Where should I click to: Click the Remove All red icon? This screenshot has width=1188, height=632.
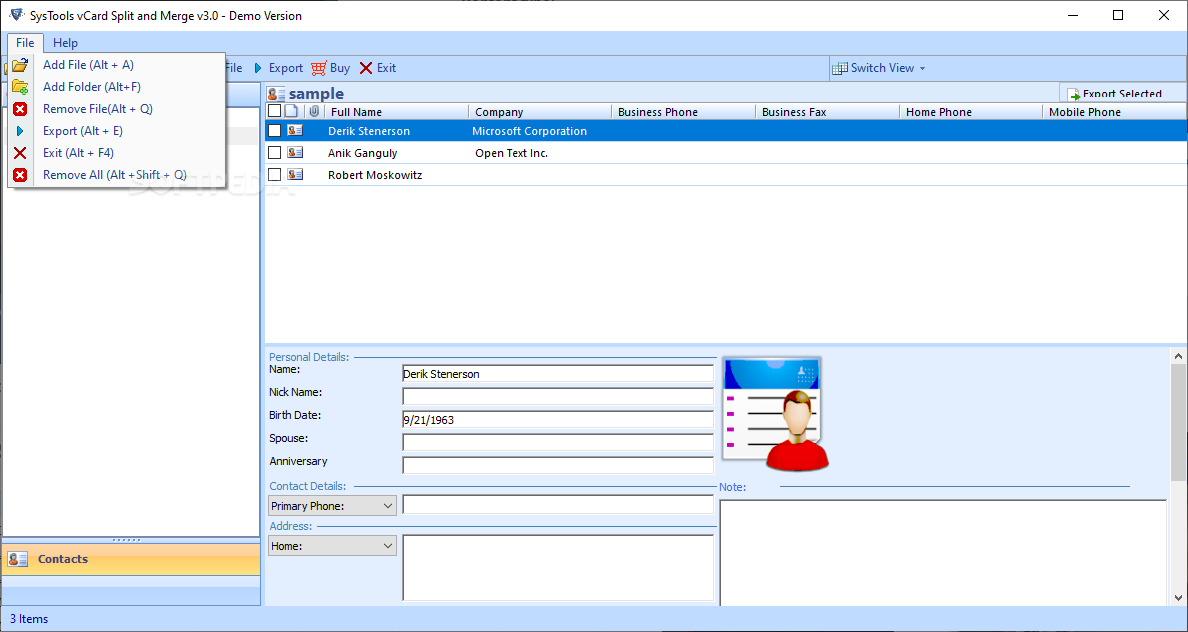click(x=20, y=175)
